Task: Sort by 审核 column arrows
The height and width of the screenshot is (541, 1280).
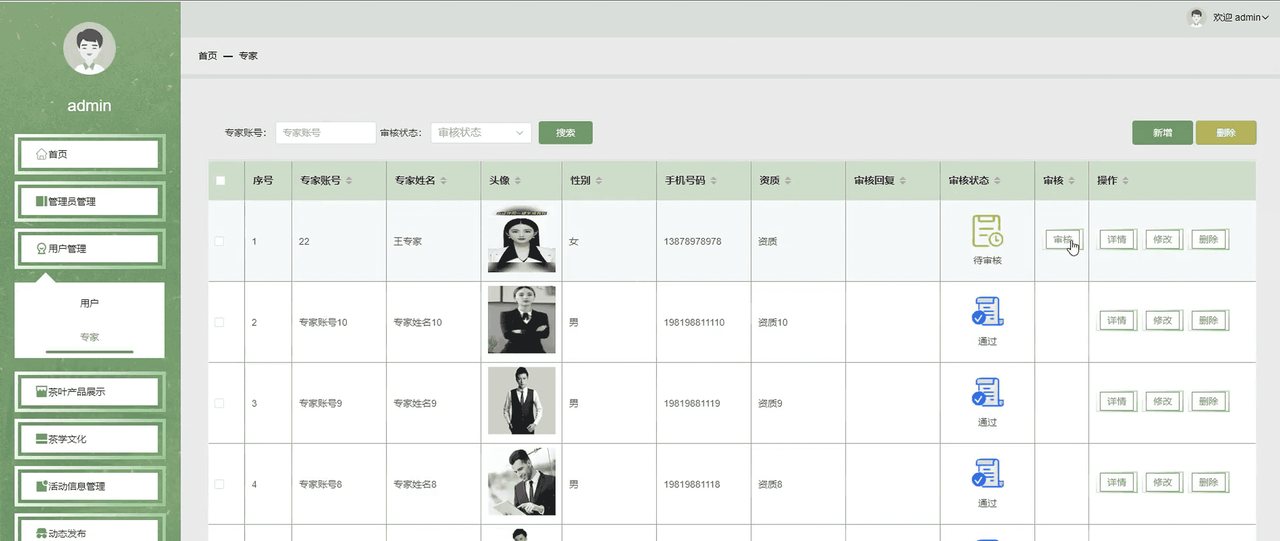Action: pos(1072,181)
